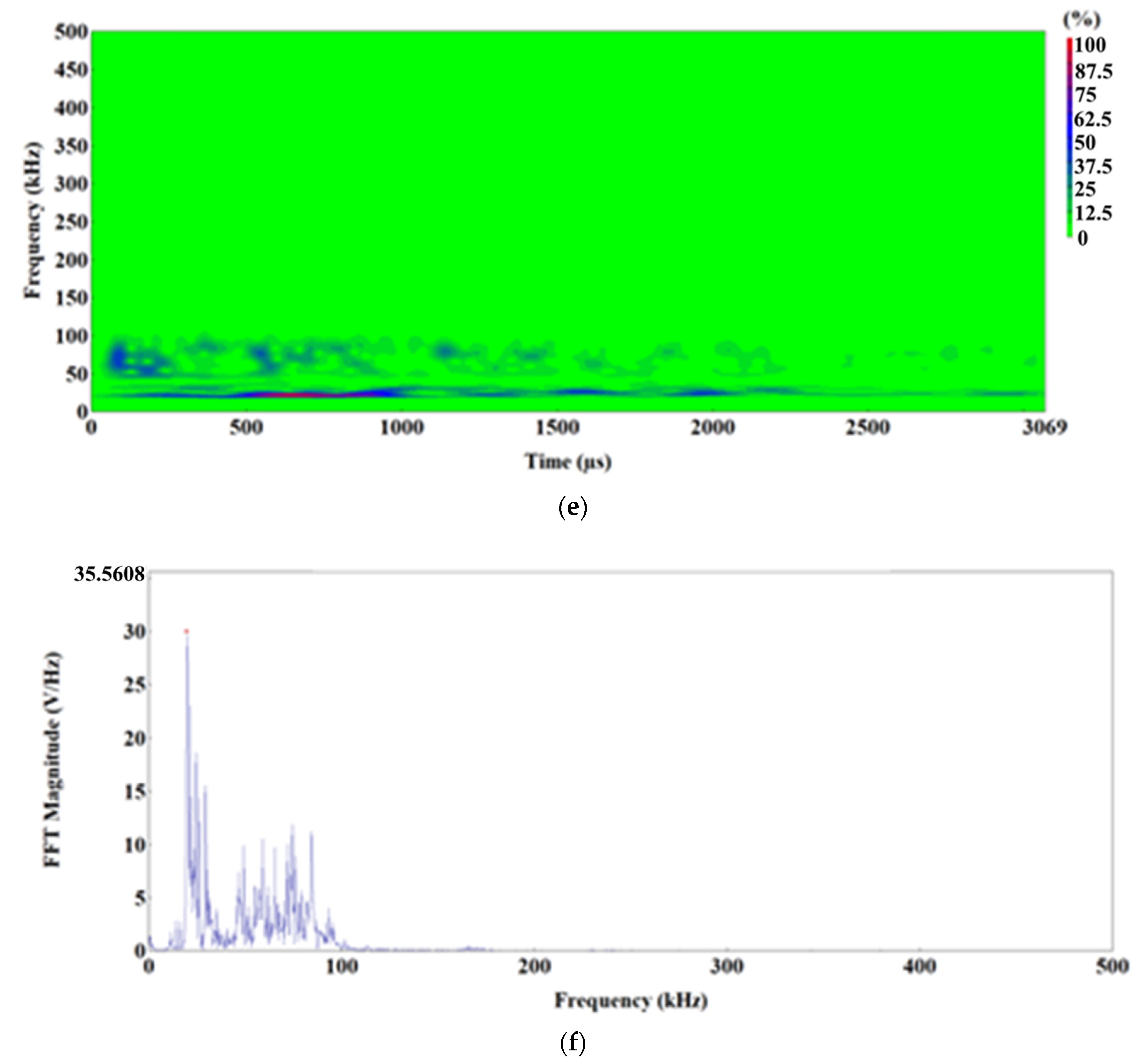Click the 'Frequency (kHz)' label under FFT plot
1148x1063 pixels.
point(631,1001)
